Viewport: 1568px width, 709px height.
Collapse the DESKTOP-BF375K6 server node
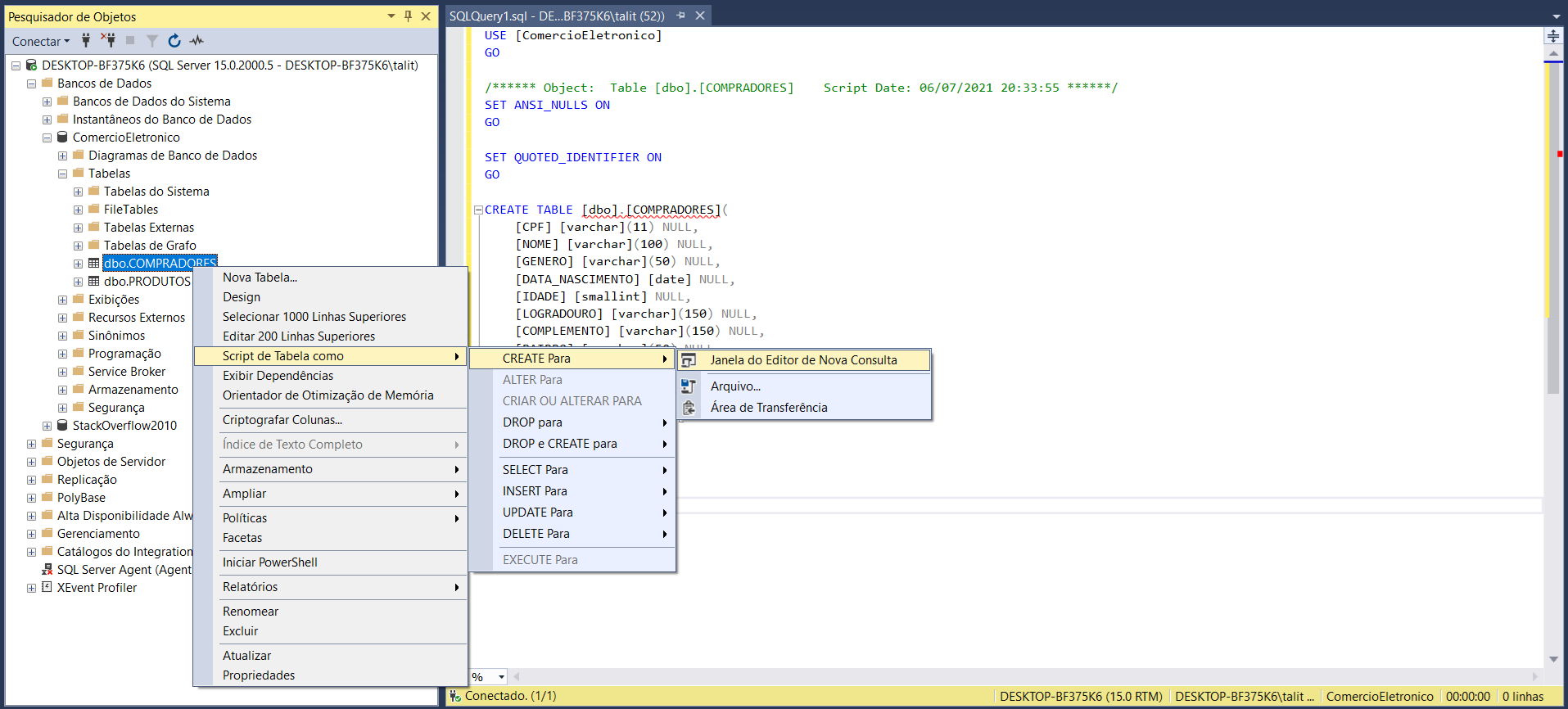click(x=16, y=65)
